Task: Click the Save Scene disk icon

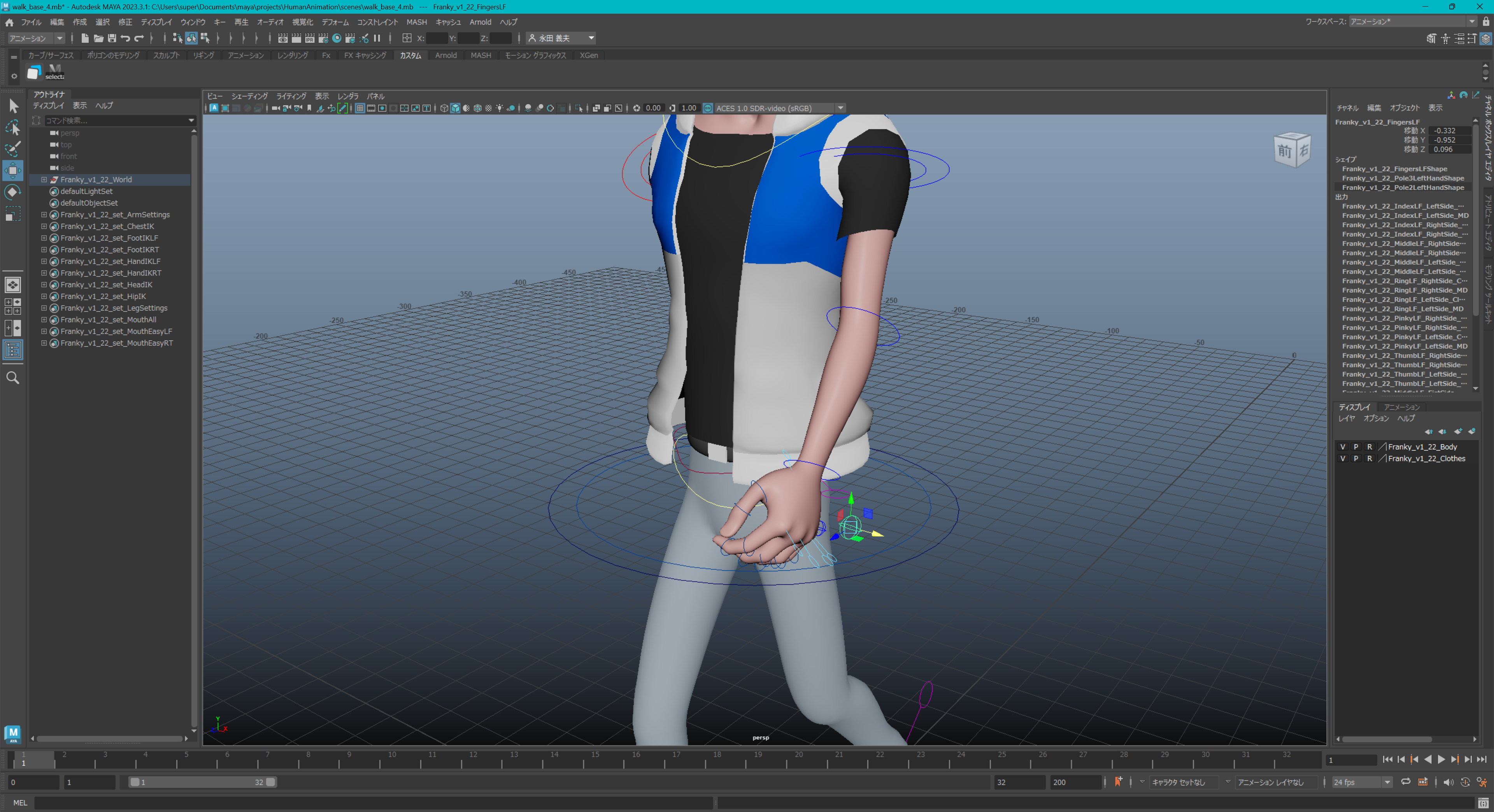Action: coord(112,38)
